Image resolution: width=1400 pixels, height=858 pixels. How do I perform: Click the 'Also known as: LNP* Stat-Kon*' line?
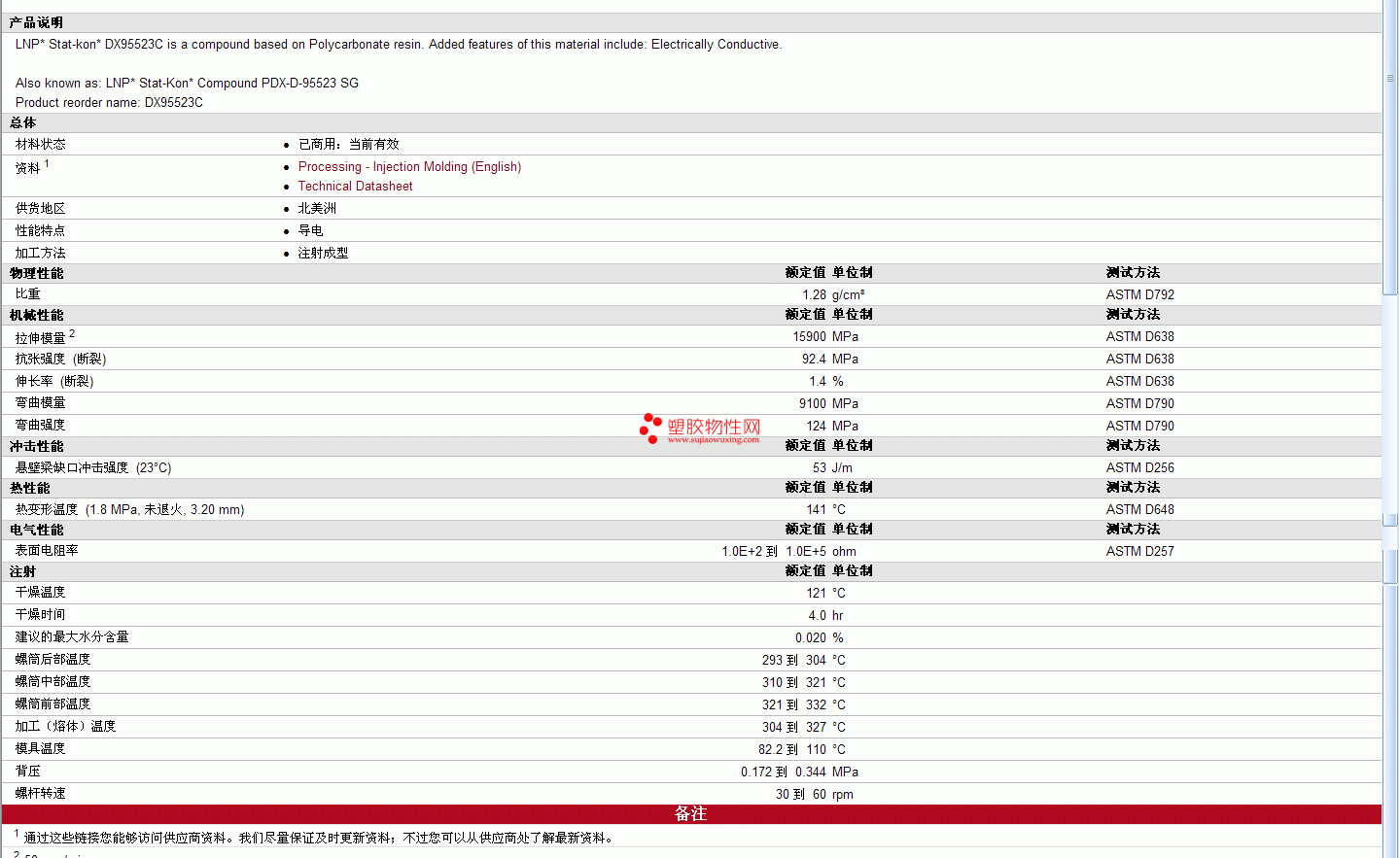[187, 84]
